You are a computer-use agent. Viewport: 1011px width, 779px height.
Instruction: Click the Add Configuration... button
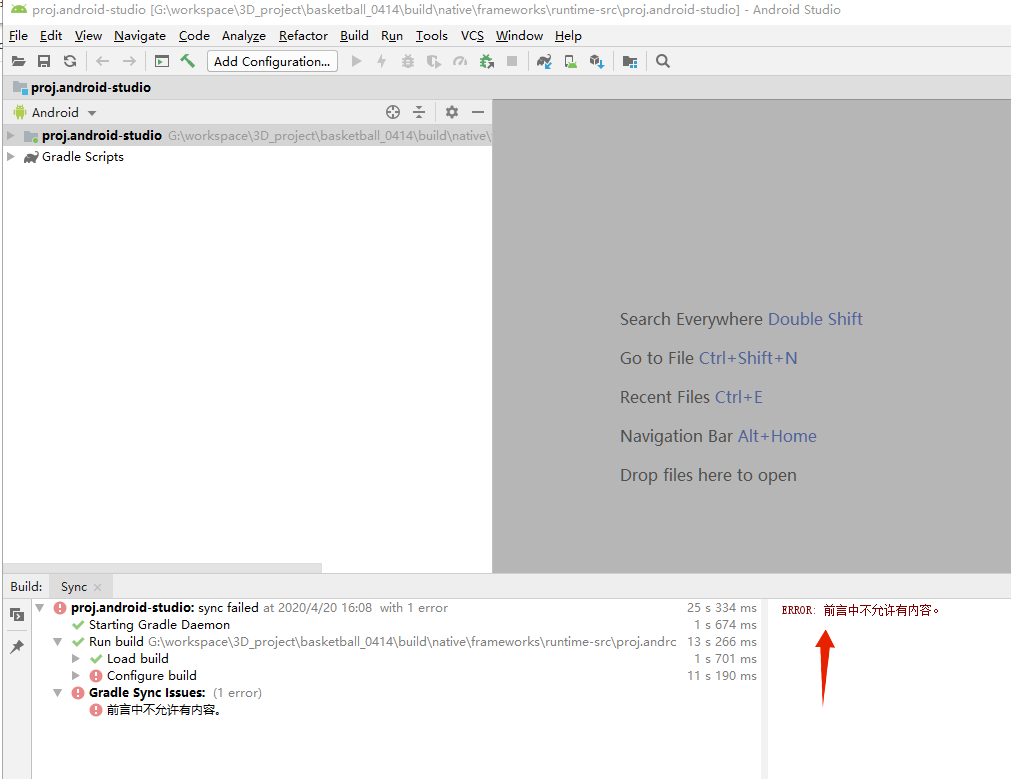coord(272,61)
